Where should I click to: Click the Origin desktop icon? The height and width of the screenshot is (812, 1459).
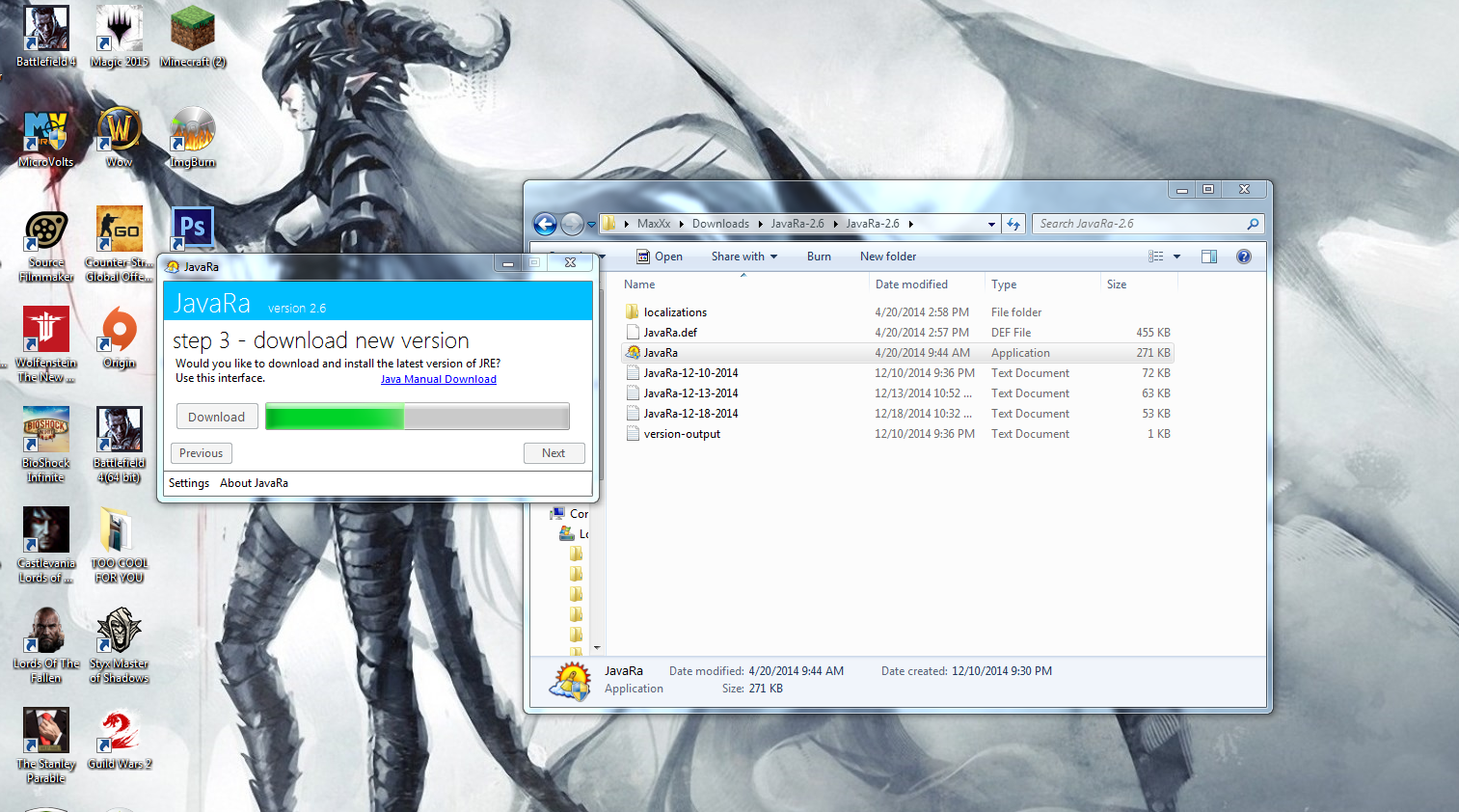point(120,338)
